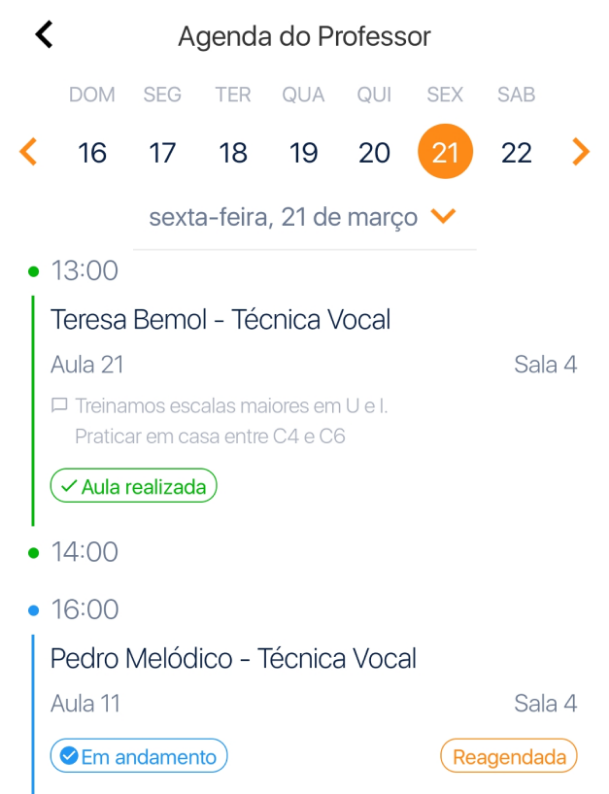Tap the back arrow icon
The width and height of the screenshot is (609, 794).
(x=43, y=35)
